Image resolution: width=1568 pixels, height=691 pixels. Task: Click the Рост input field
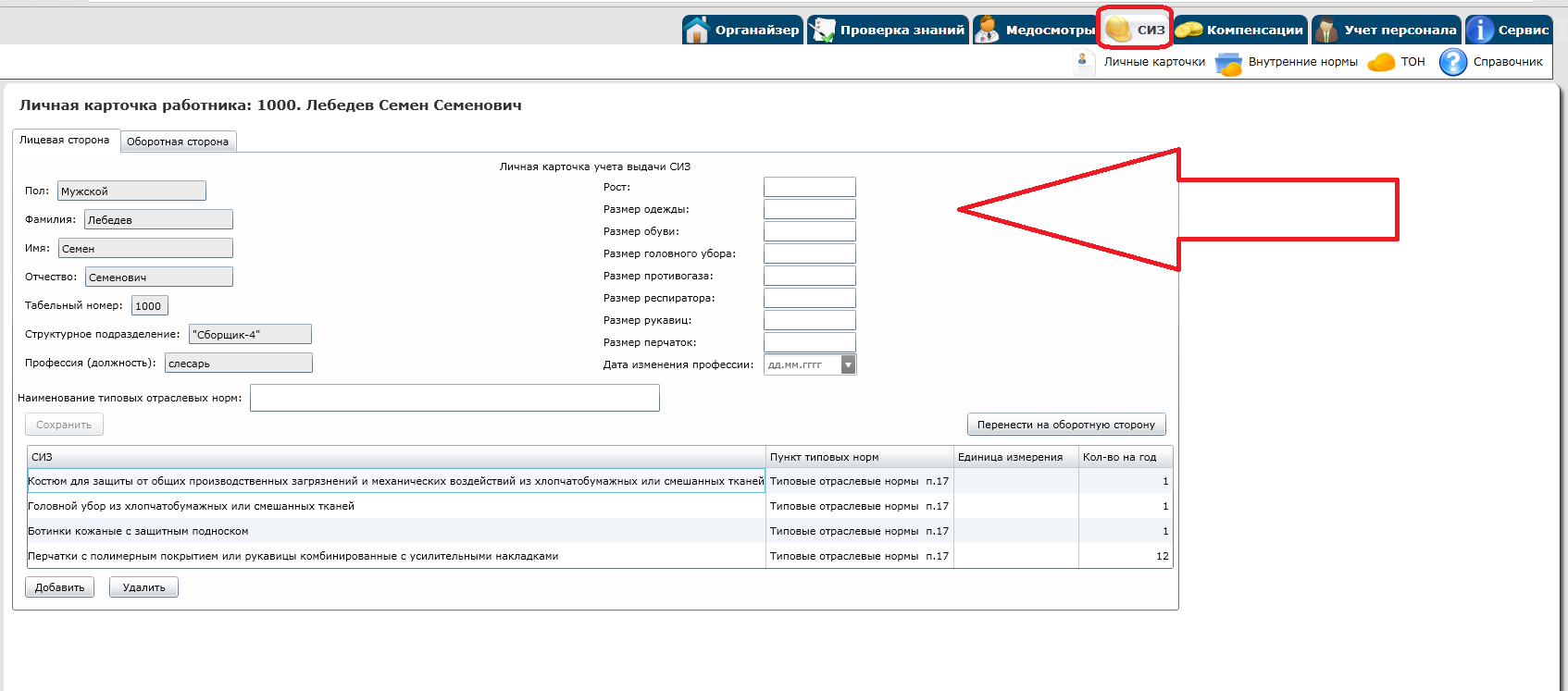tap(809, 187)
